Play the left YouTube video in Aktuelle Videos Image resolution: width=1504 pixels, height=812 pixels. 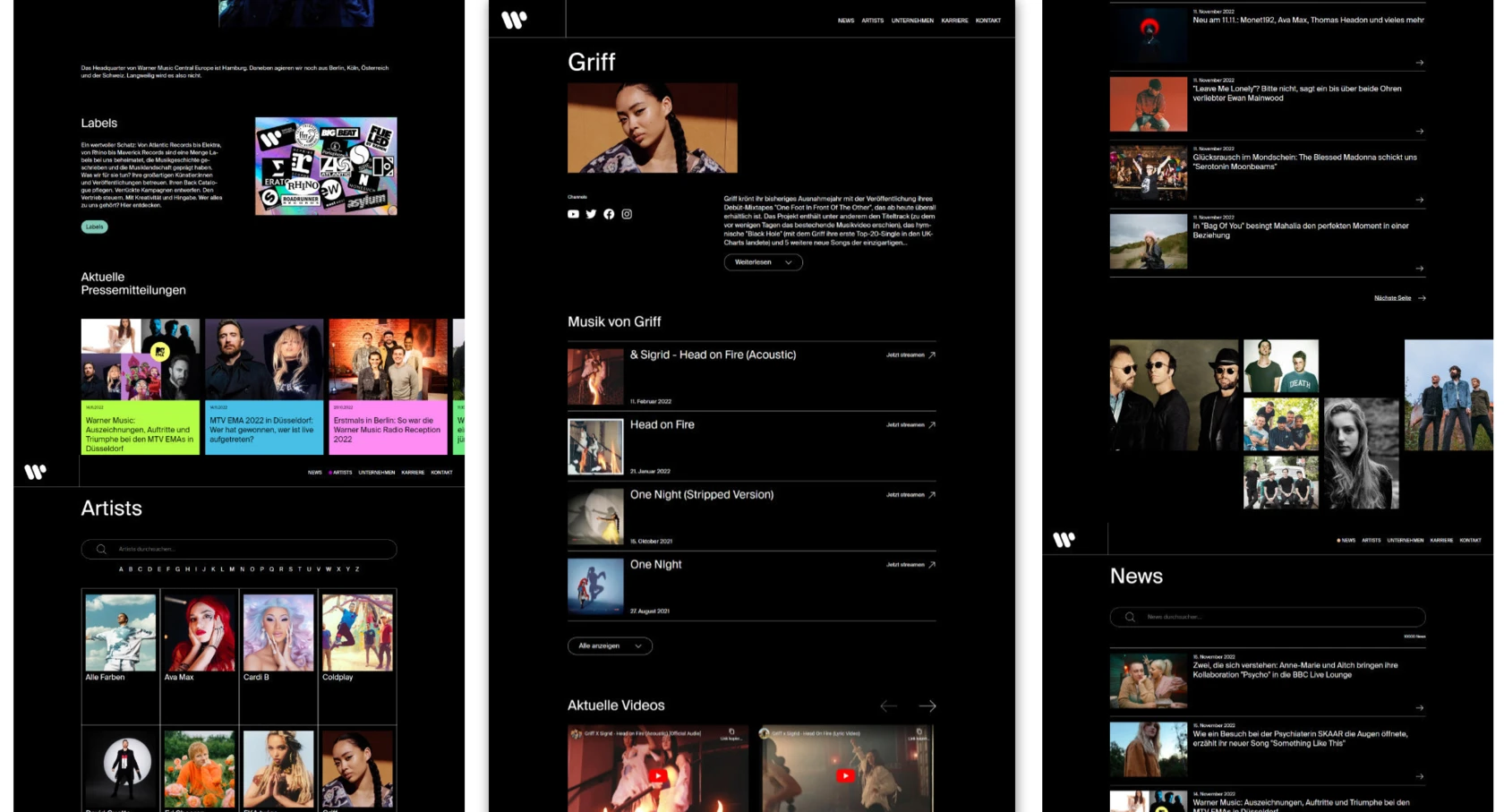(x=657, y=775)
